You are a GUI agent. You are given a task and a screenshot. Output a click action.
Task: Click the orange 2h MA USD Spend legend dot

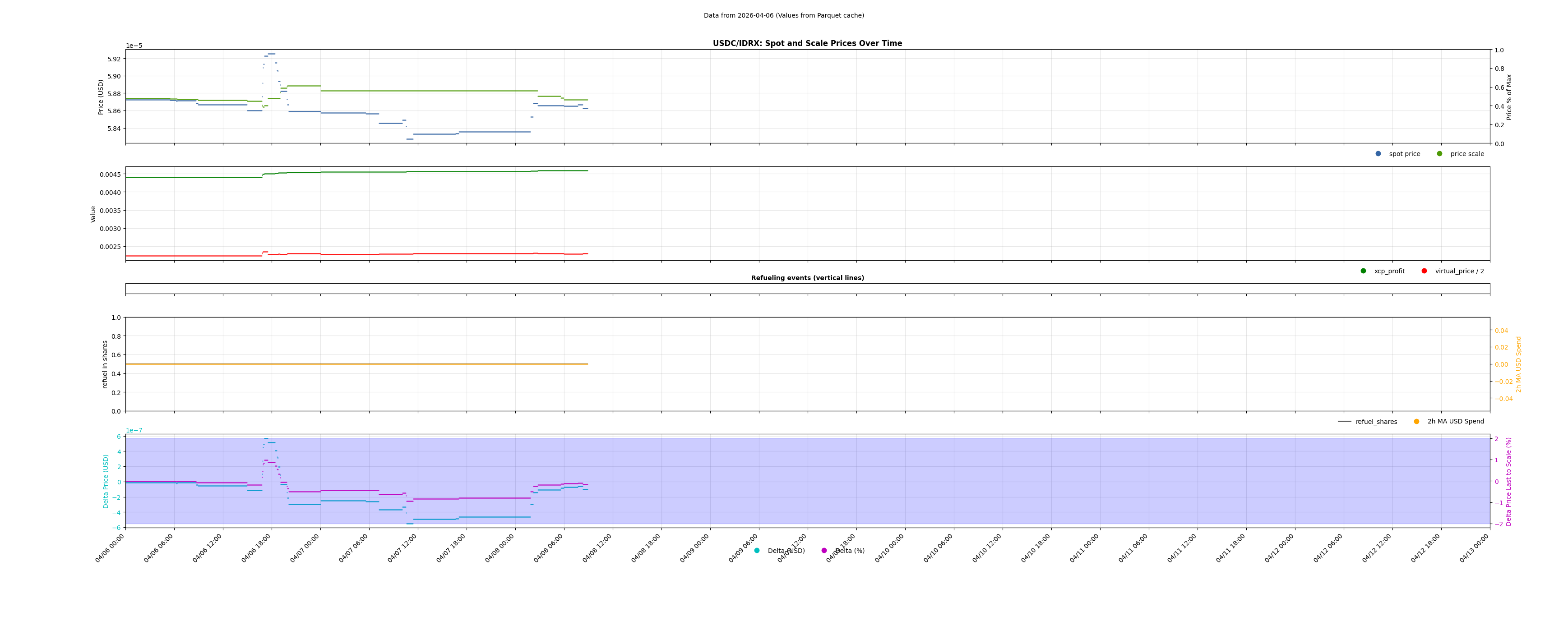1416,422
